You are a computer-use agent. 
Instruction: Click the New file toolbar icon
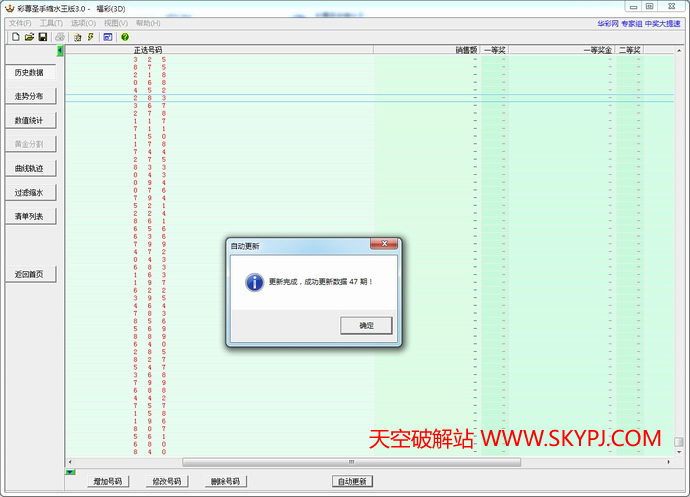[16, 37]
